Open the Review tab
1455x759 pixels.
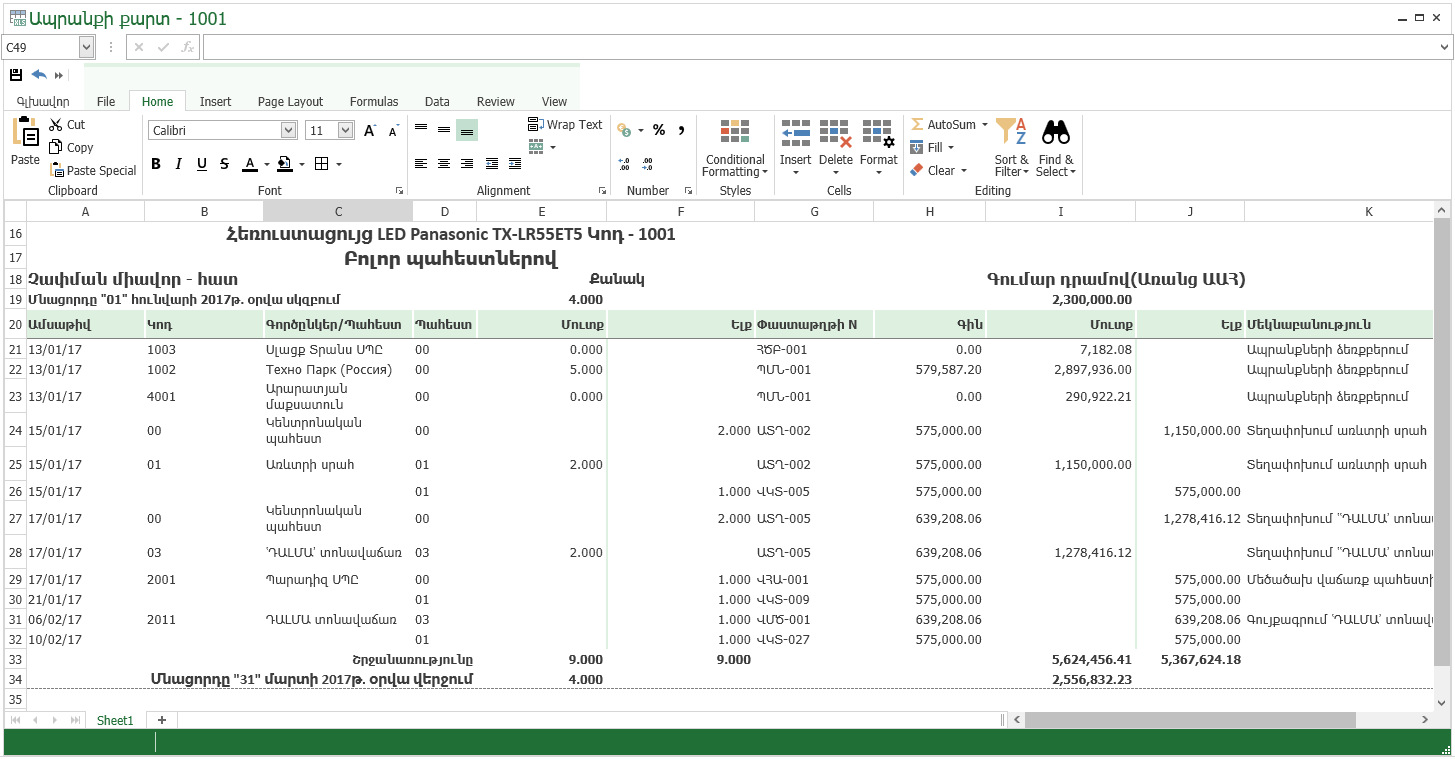pos(495,101)
